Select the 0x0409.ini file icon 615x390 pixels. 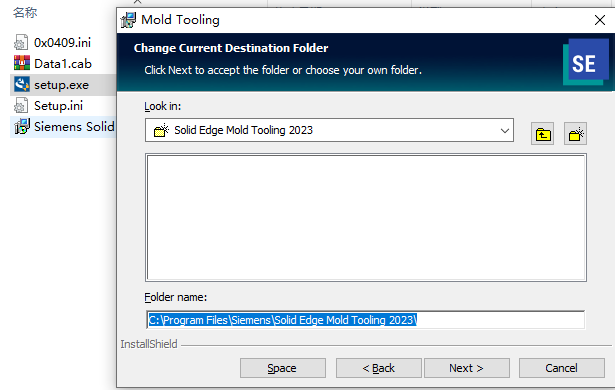(x=21, y=42)
